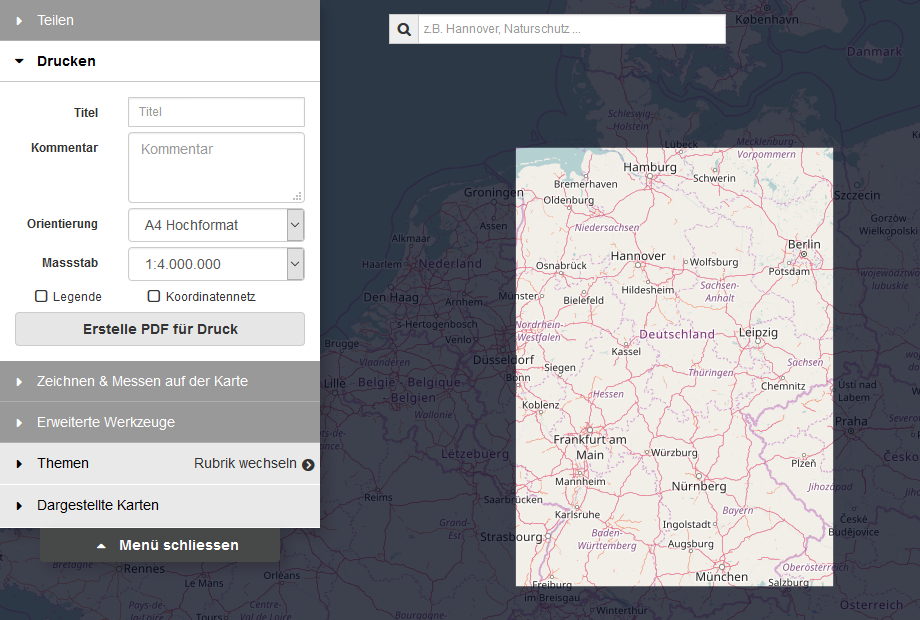
Task: Click the Menü schliessen bar
Action: coord(159,545)
